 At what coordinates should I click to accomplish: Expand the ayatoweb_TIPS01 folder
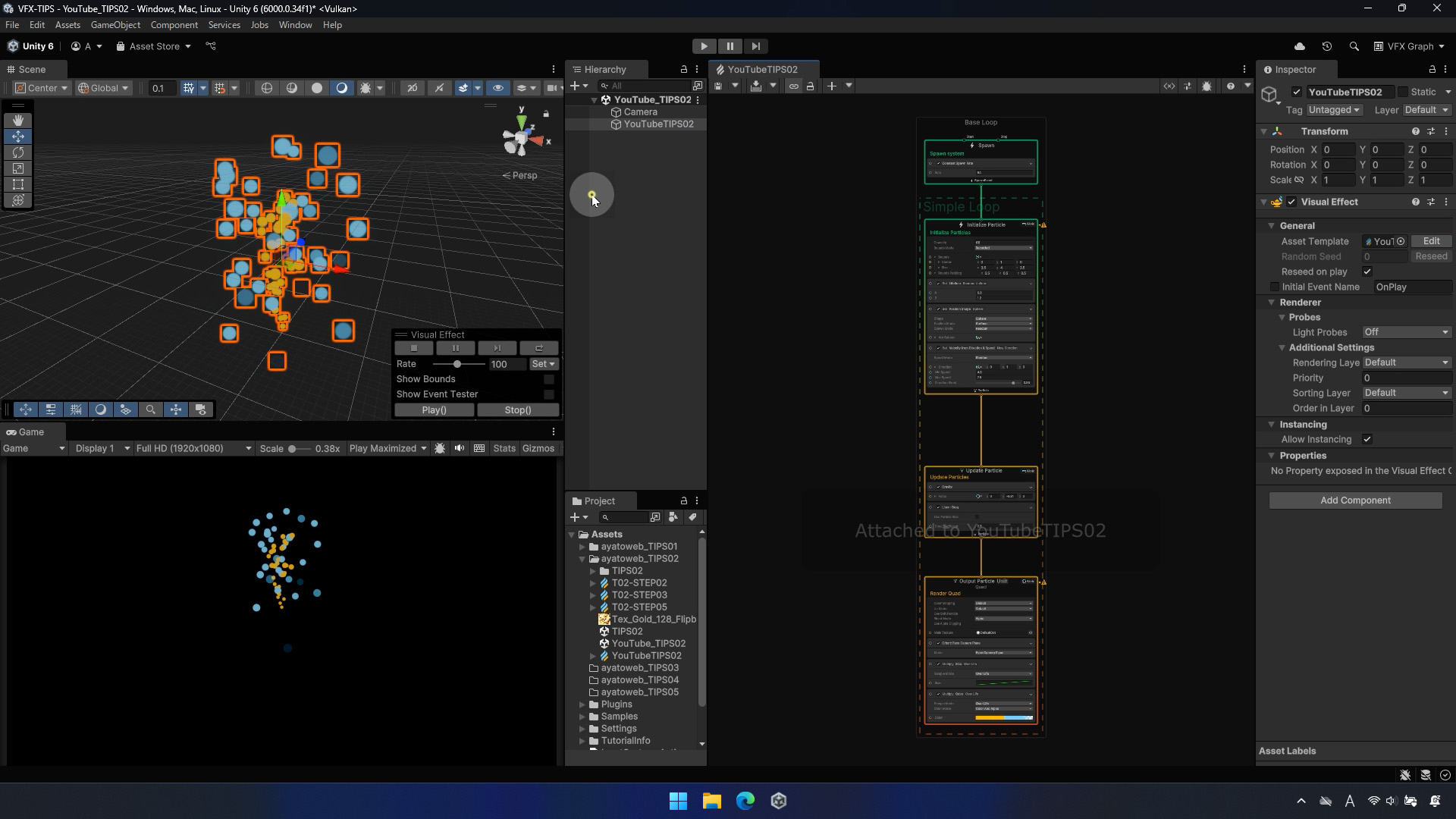pos(582,547)
